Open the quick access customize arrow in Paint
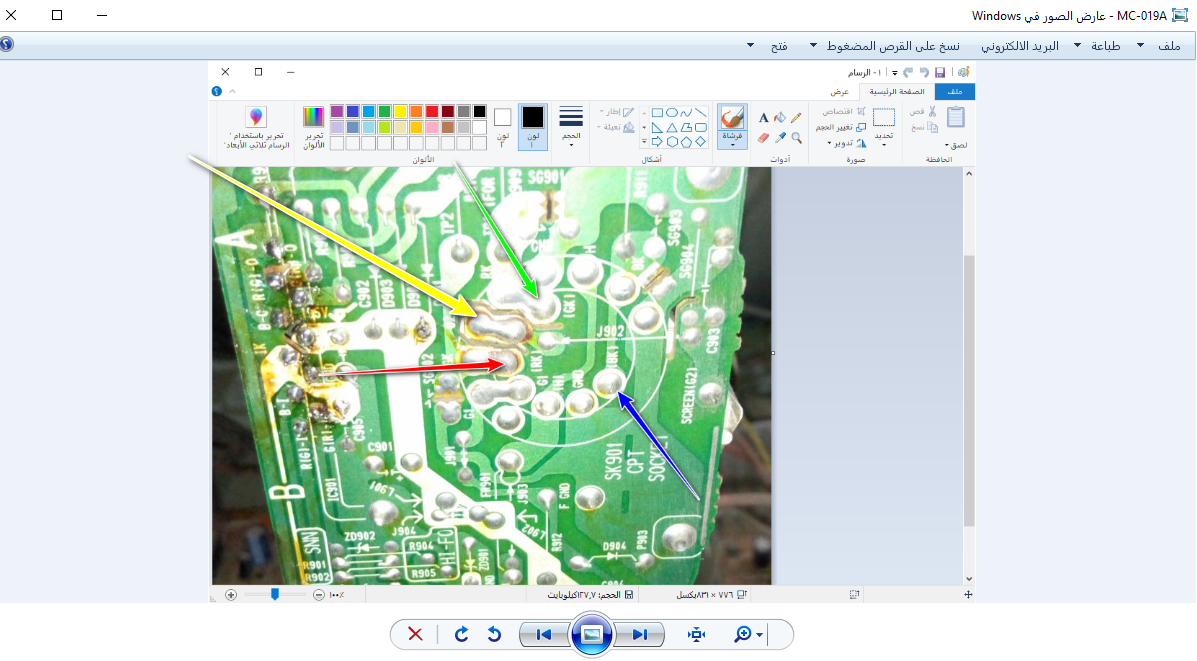The image size is (1197, 661). coord(895,73)
